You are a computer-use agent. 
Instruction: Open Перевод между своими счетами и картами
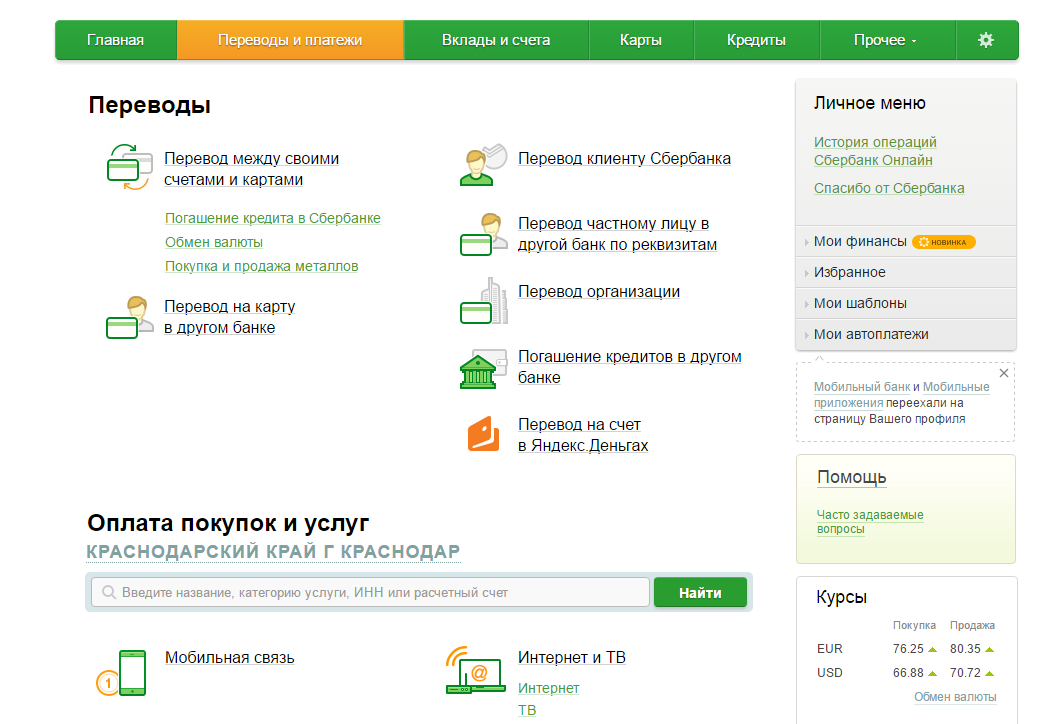coord(251,169)
